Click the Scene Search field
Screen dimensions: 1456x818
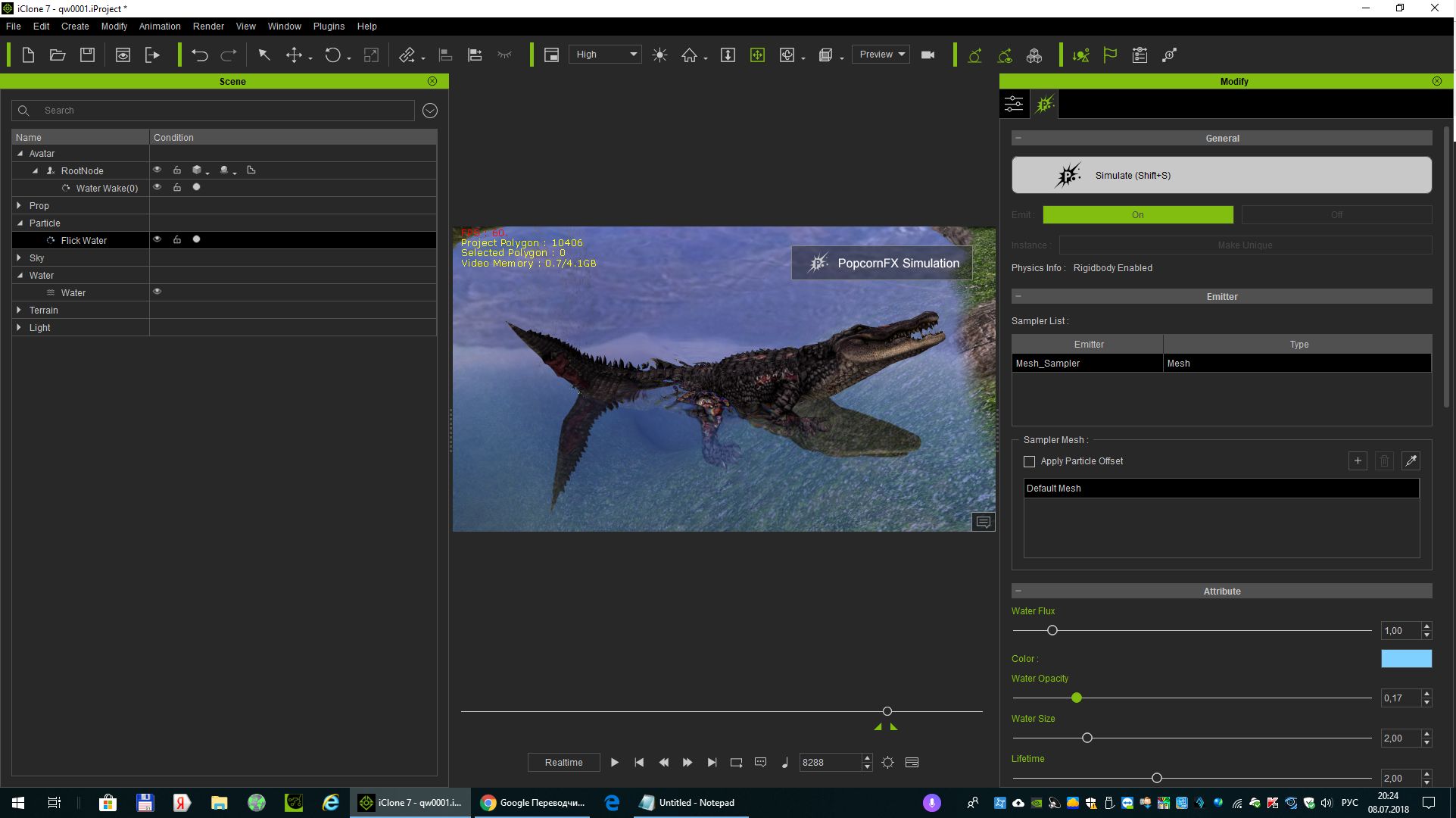tap(213, 111)
